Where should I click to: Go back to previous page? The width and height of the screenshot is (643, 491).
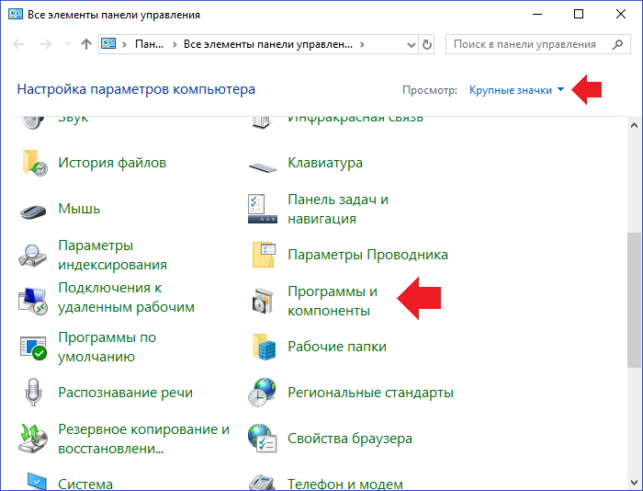(x=19, y=44)
